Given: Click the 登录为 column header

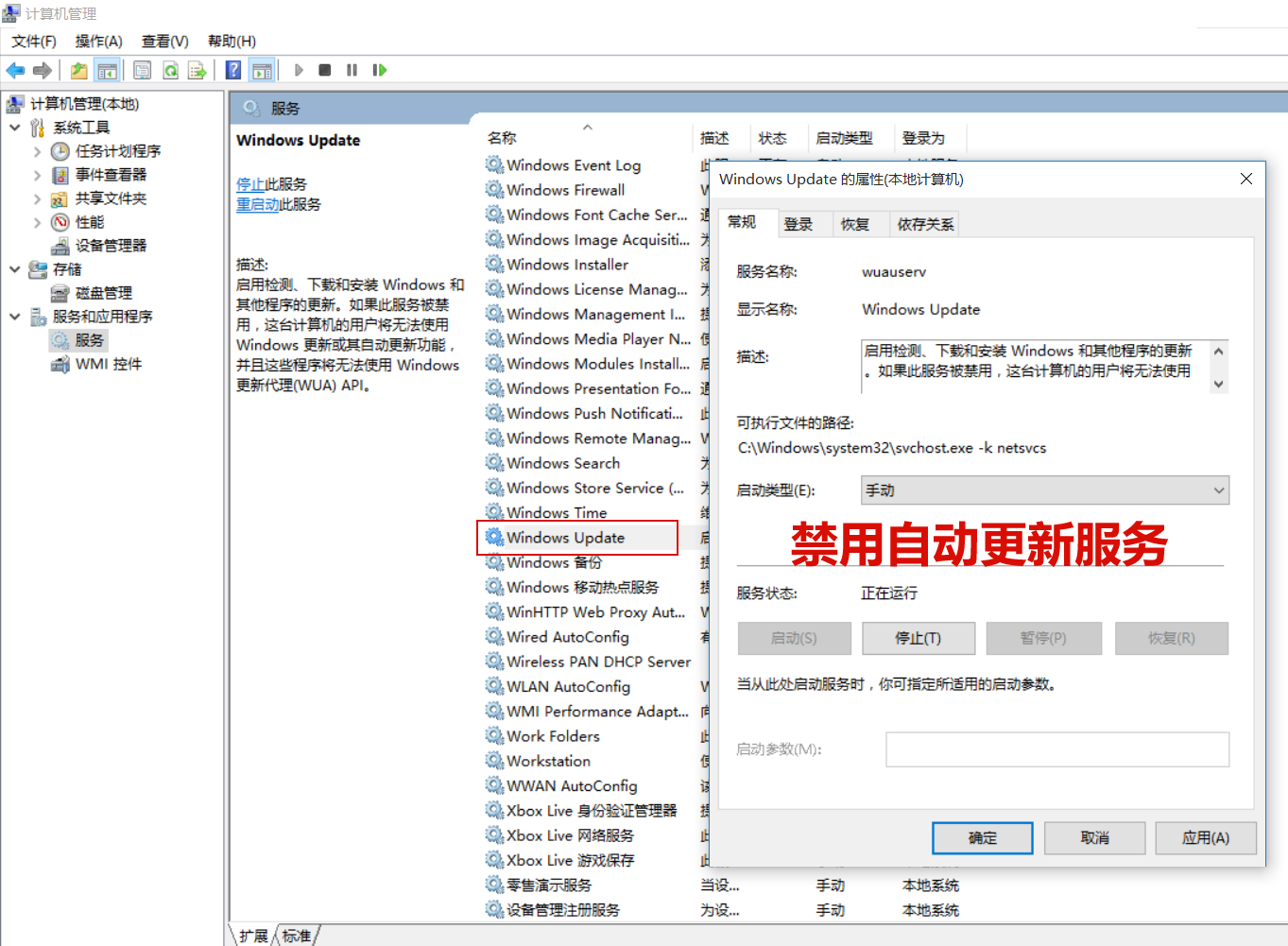Looking at the screenshot, I should click(923, 138).
